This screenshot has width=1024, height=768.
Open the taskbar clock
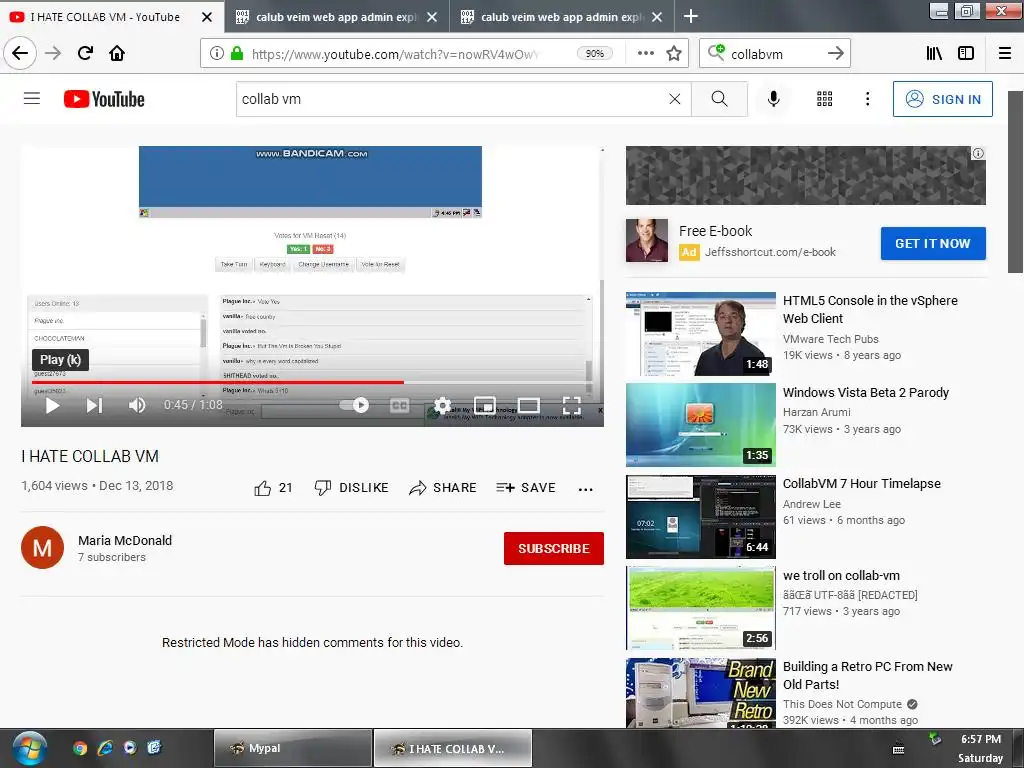(x=980, y=748)
